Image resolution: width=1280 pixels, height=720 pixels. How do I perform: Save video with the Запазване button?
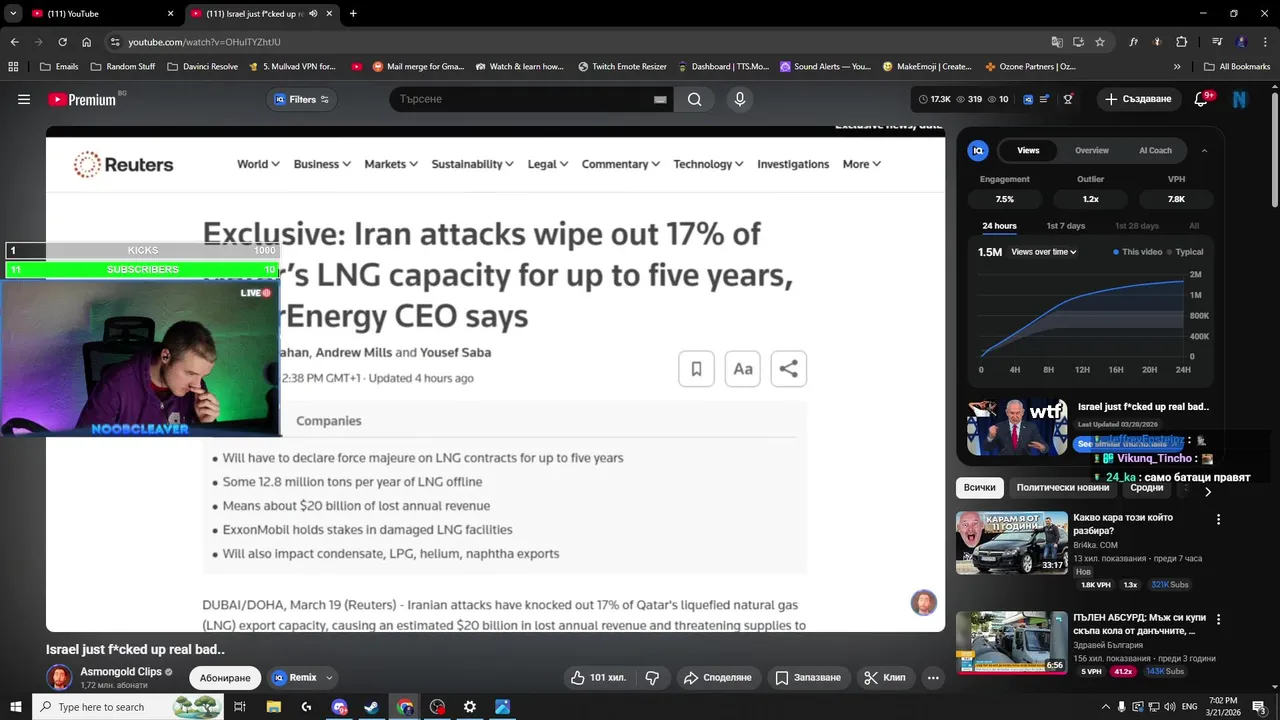coord(808,677)
